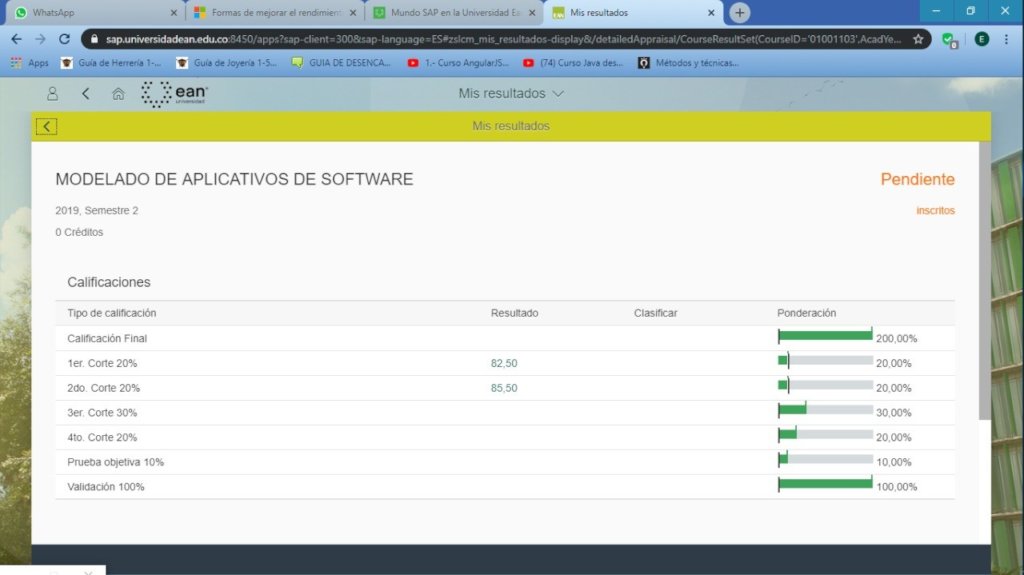This screenshot has width=1024, height=575.
Task: Click the 82,50 result value
Action: pos(504,363)
